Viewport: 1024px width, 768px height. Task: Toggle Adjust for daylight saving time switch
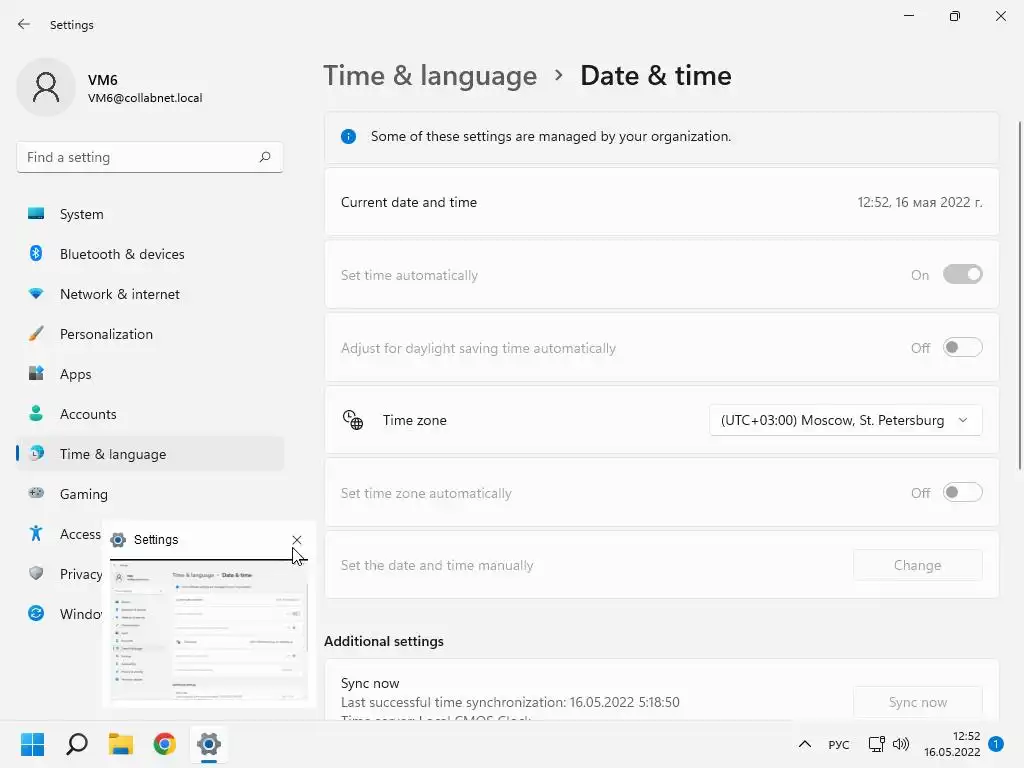[963, 347]
